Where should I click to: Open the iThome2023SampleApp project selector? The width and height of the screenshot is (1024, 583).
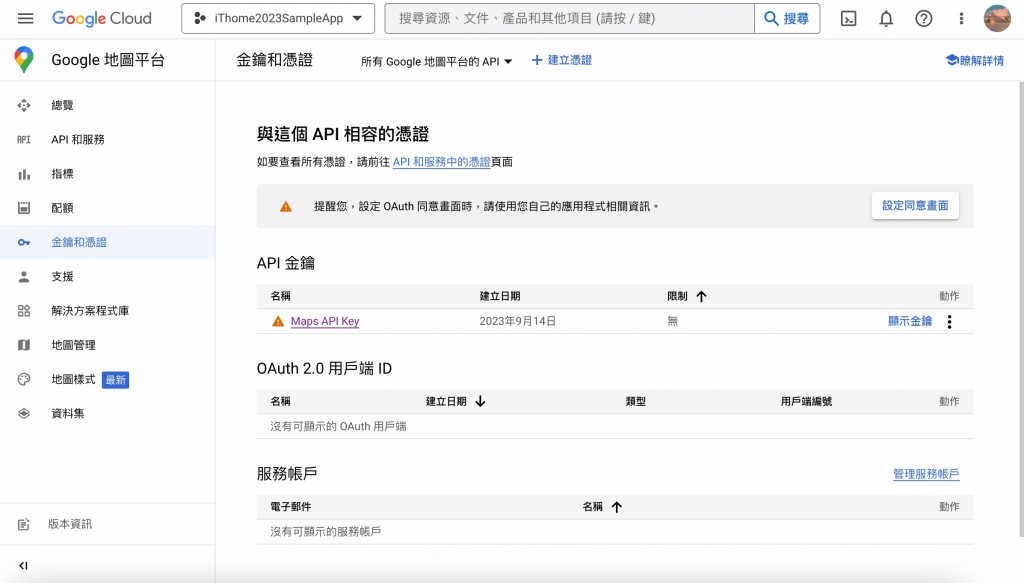pos(278,18)
